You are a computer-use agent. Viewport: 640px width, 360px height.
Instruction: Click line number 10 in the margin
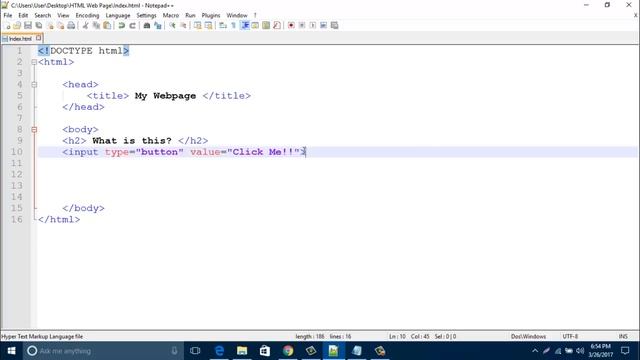tap(16, 152)
